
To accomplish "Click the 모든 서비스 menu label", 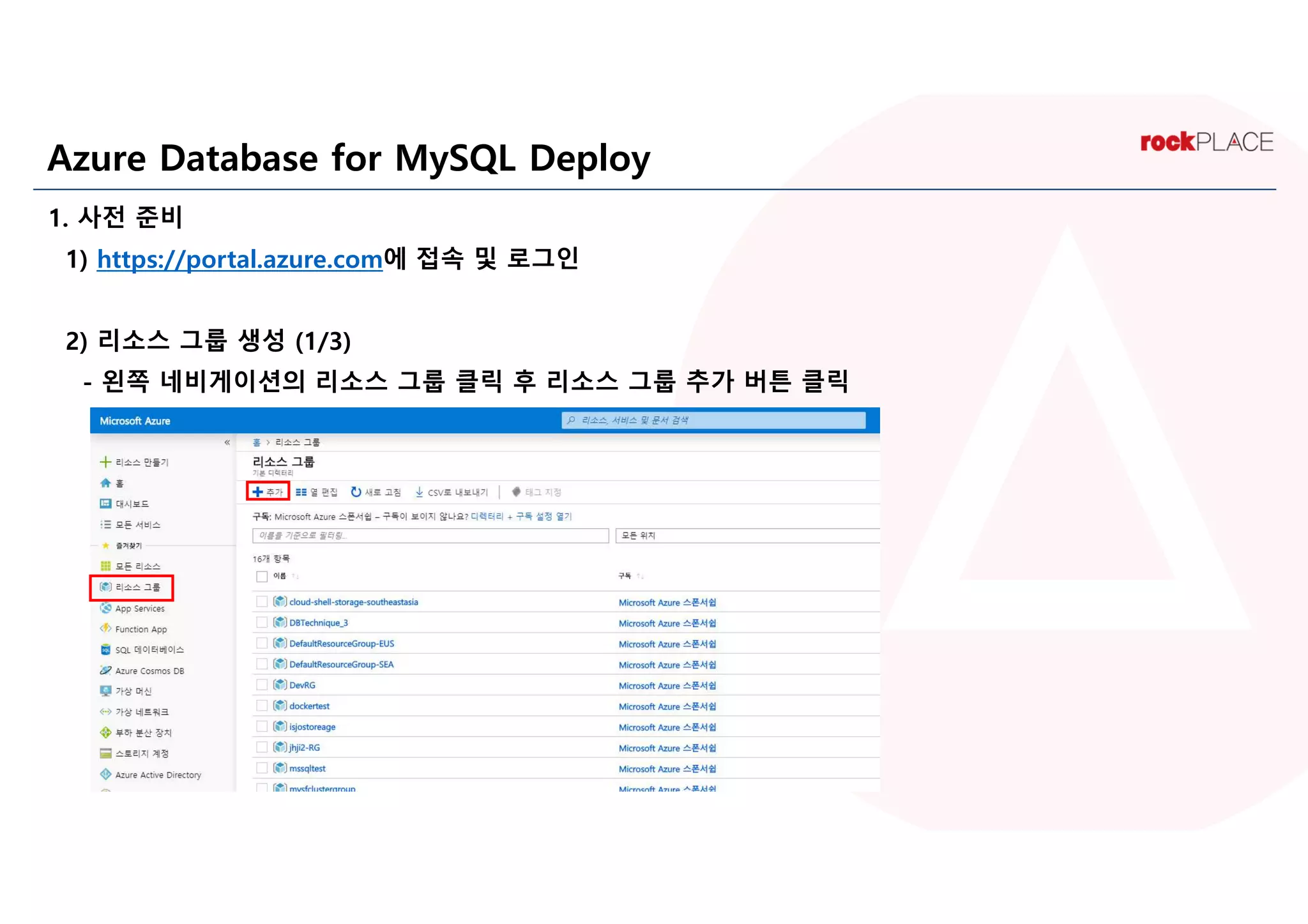I will 137,524.
